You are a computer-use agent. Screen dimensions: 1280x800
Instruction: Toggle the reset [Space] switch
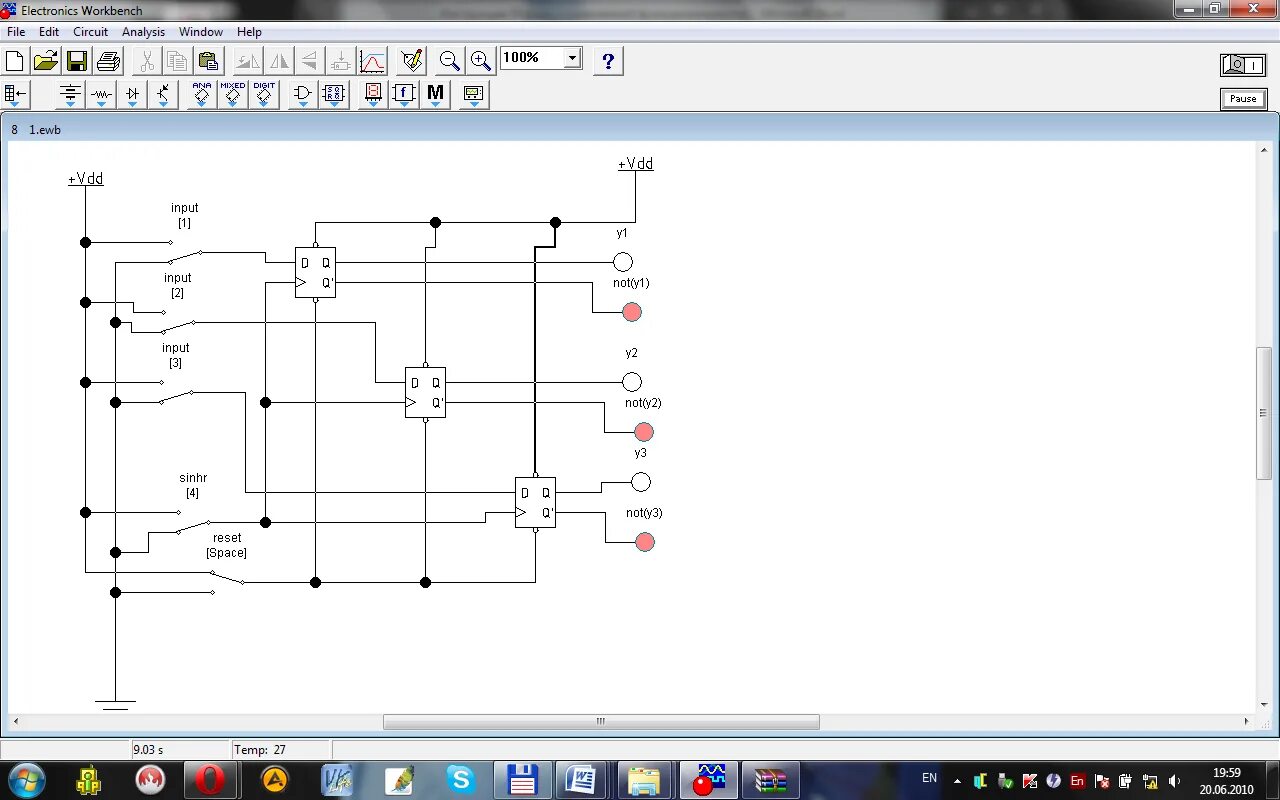[x=227, y=581]
